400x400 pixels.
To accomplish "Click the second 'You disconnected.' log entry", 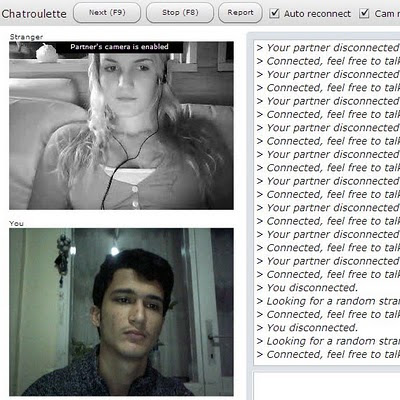I will [307, 328].
